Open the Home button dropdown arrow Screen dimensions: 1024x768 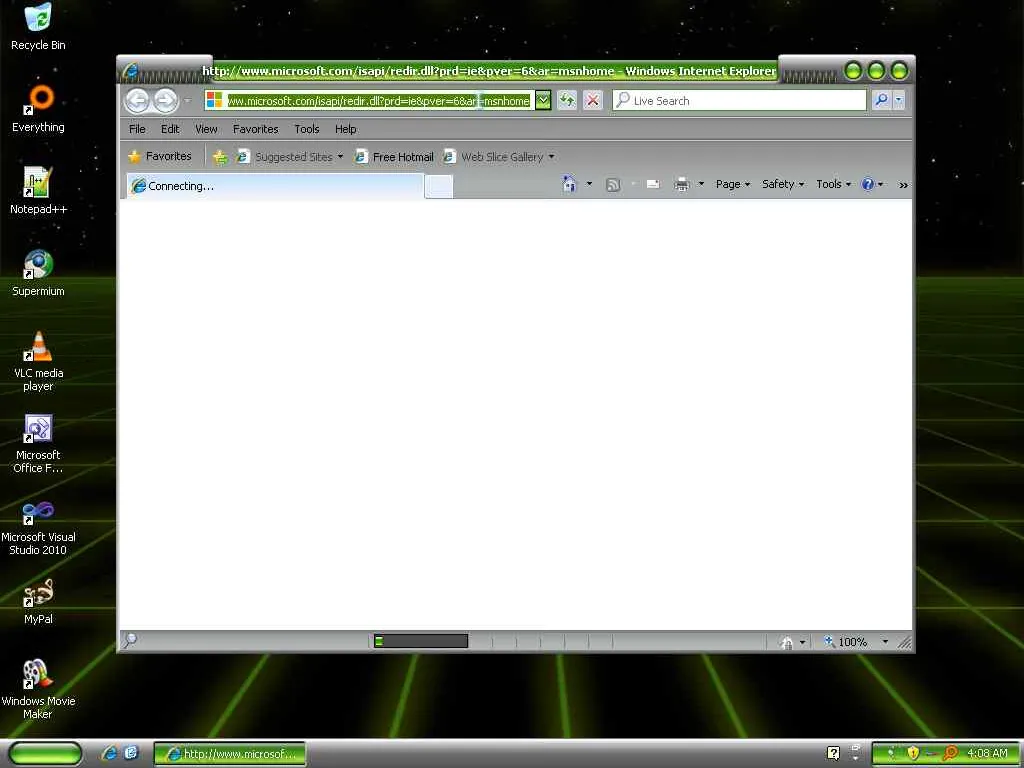[x=589, y=184]
